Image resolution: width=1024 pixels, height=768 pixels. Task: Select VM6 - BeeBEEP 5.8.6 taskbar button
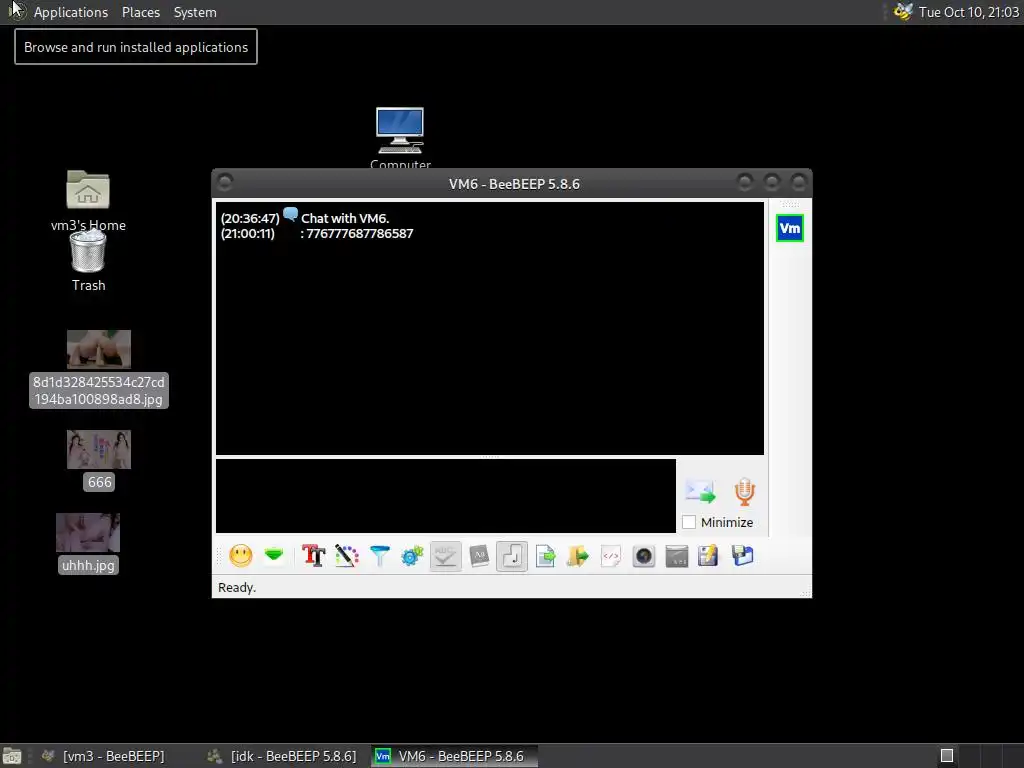tap(455, 756)
